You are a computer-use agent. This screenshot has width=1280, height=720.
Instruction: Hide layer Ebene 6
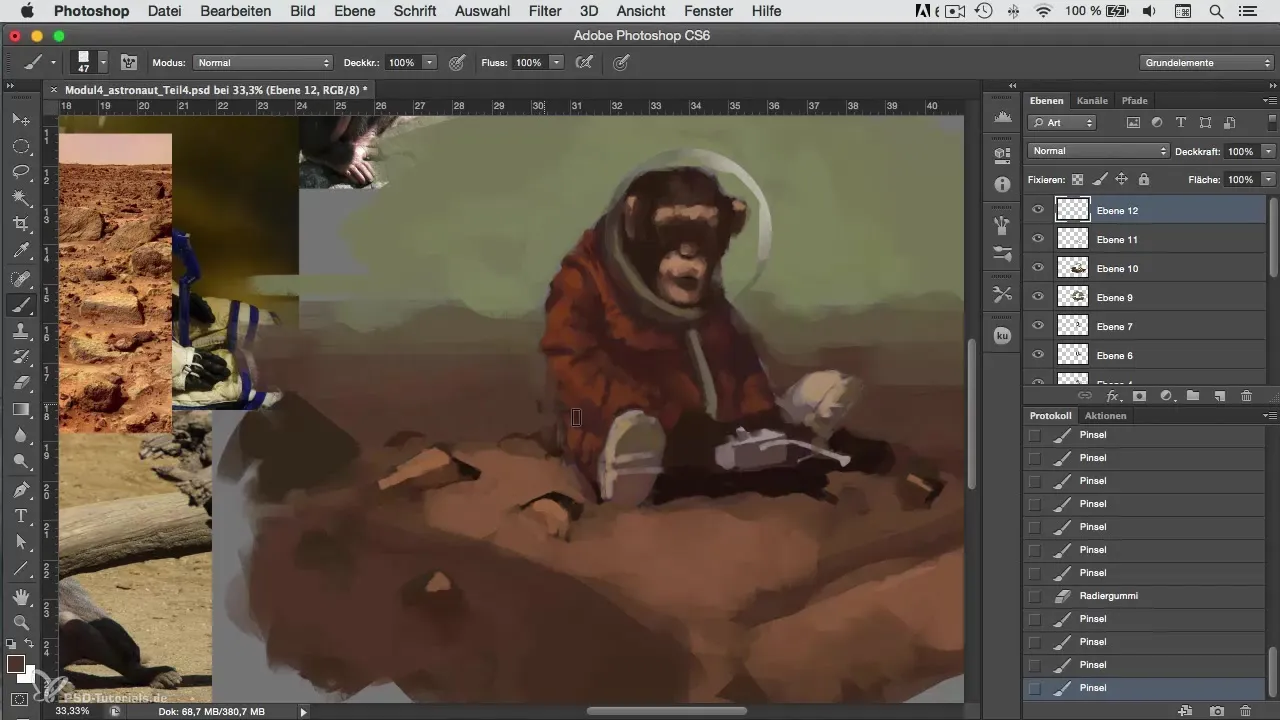tap(1038, 355)
